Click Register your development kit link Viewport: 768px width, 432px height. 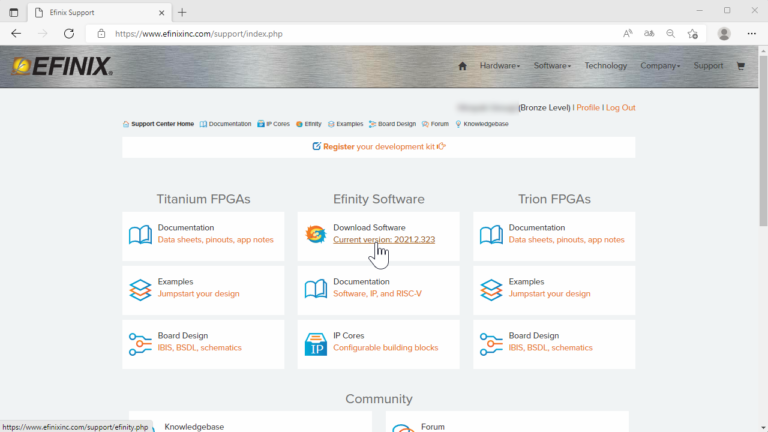click(379, 147)
